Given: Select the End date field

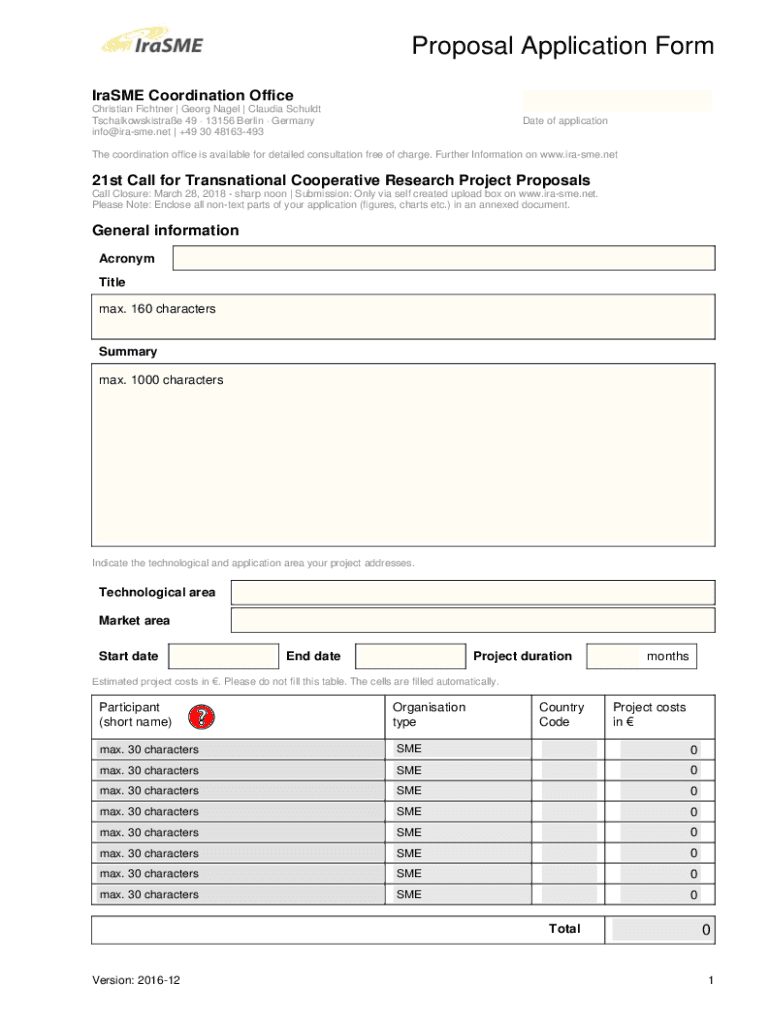Looking at the screenshot, I should (x=410, y=656).
